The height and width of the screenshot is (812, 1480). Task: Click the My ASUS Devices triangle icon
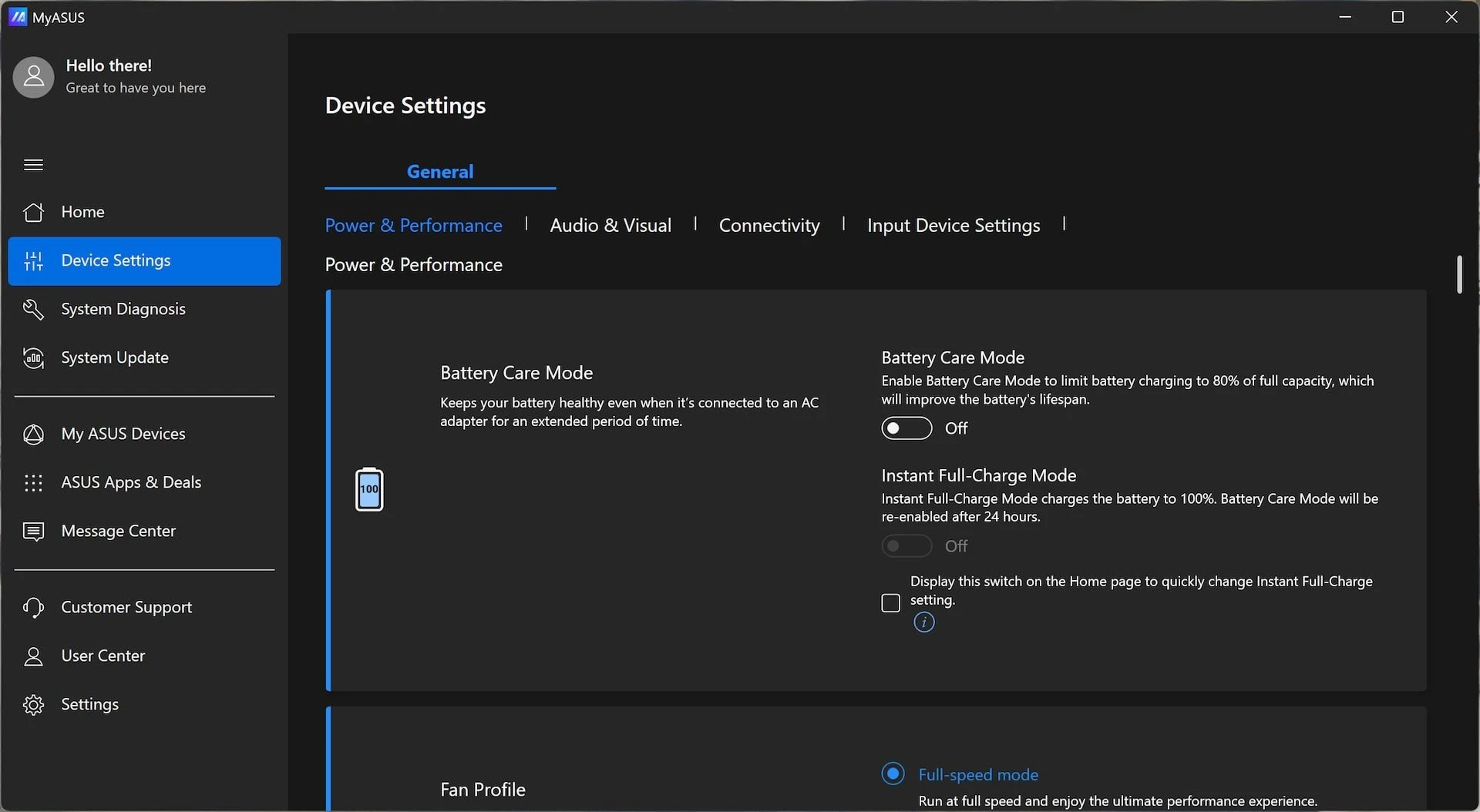click(x=33, y=435)
